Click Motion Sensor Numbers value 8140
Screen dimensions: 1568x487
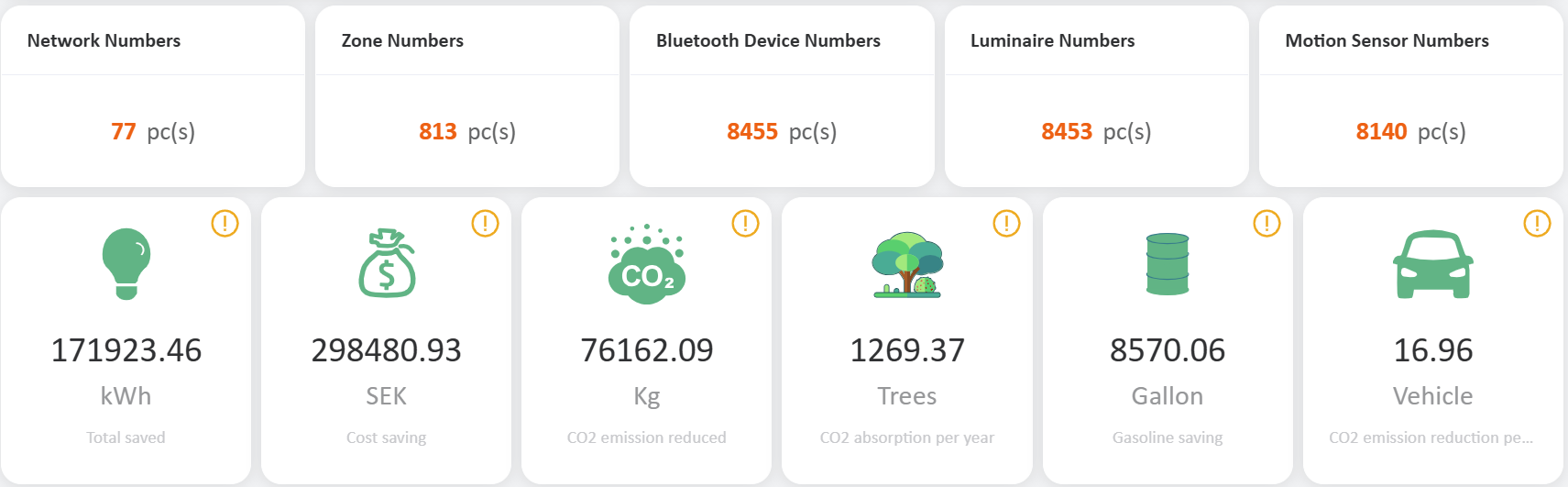[1381, 132]
